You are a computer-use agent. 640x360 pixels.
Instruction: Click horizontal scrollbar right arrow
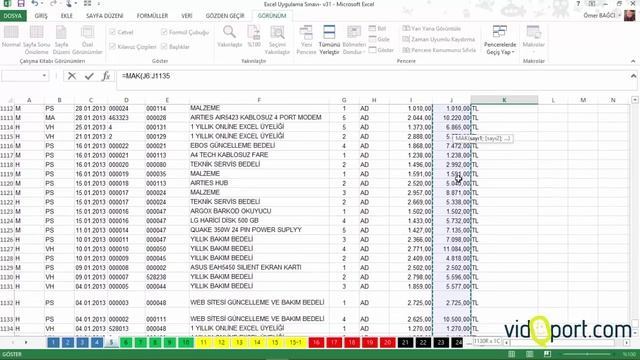coord(627,343)
